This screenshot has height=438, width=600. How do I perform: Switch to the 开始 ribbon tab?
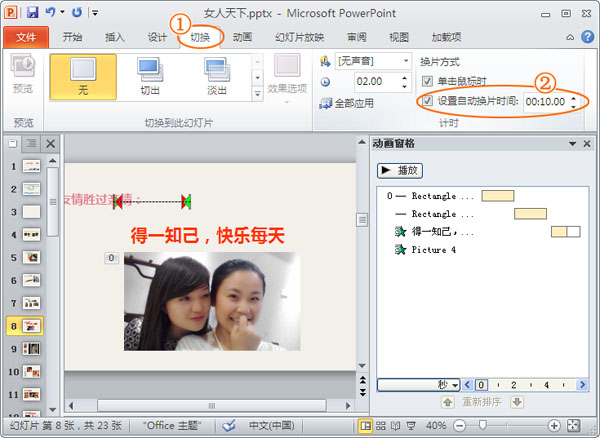pos(72,37)
